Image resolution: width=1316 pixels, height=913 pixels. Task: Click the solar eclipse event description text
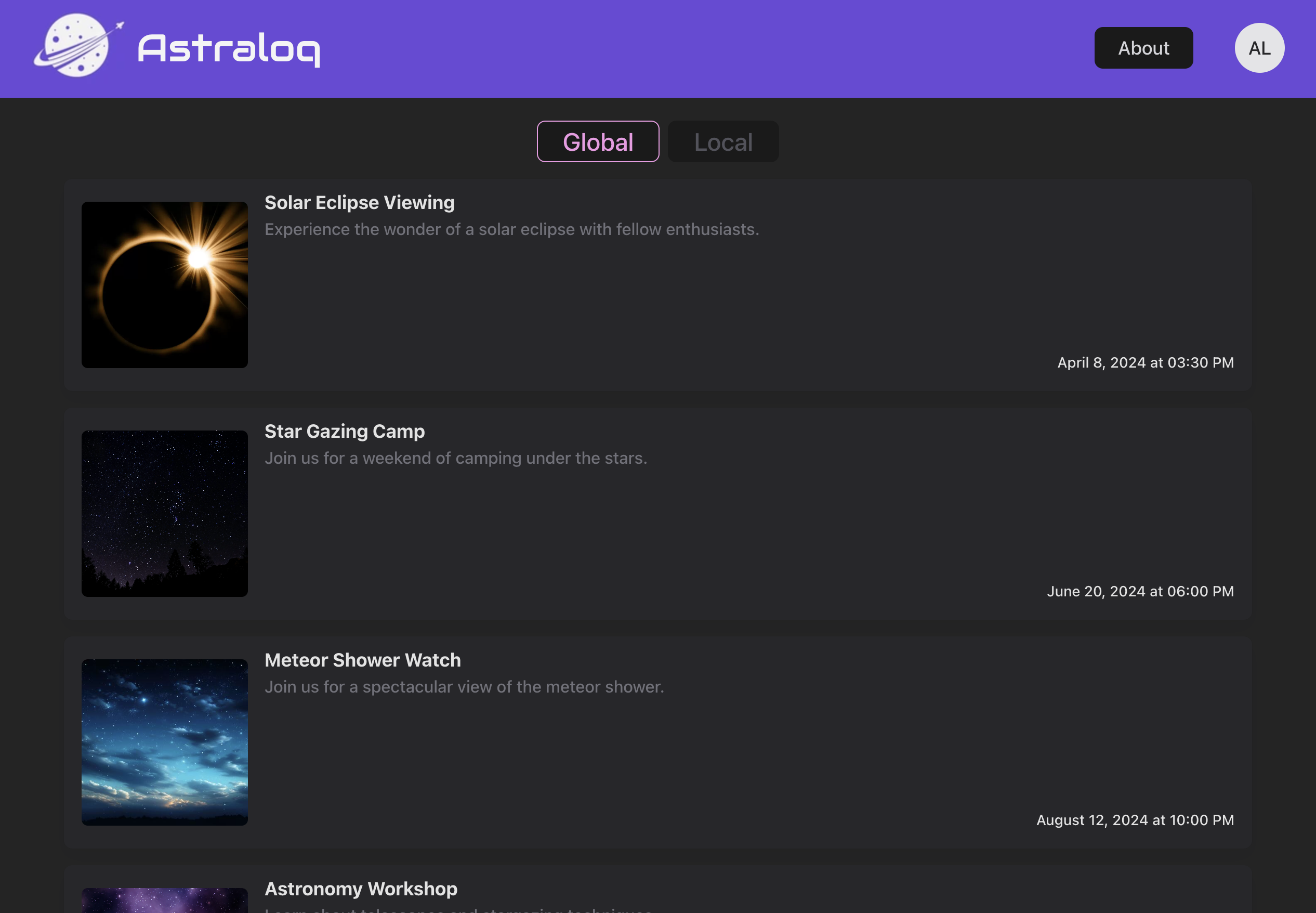tap(511, 229)
